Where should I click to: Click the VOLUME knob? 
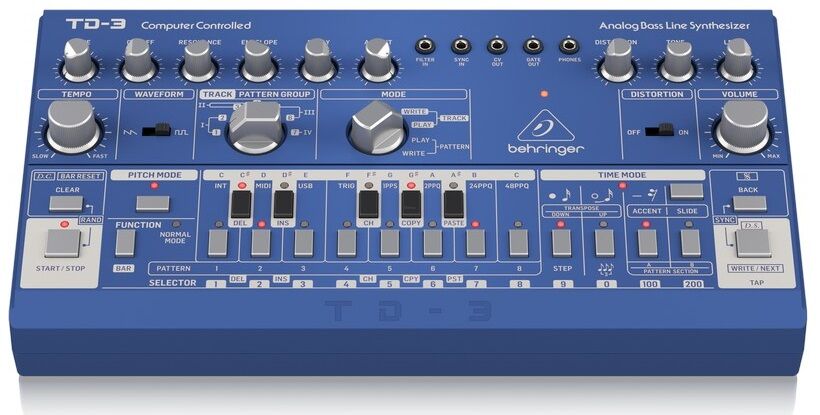[743, 126]
